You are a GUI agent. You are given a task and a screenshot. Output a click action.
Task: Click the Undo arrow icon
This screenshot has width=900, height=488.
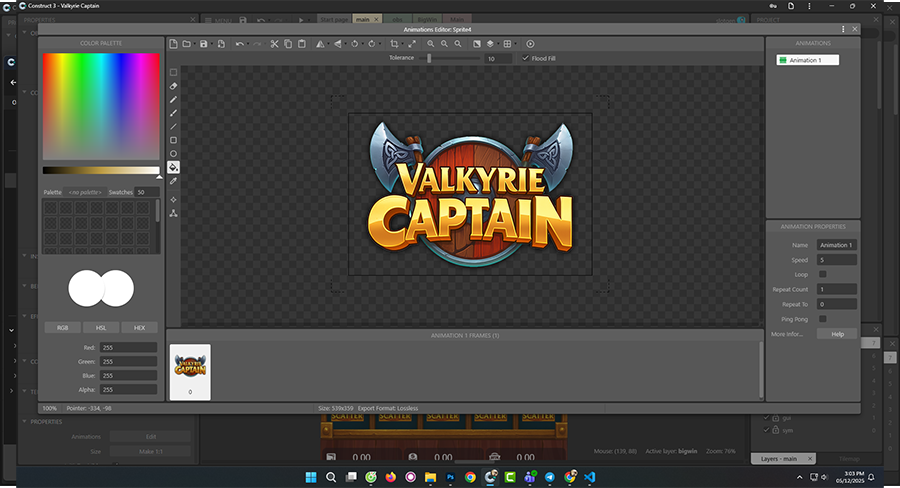(239, 44)
